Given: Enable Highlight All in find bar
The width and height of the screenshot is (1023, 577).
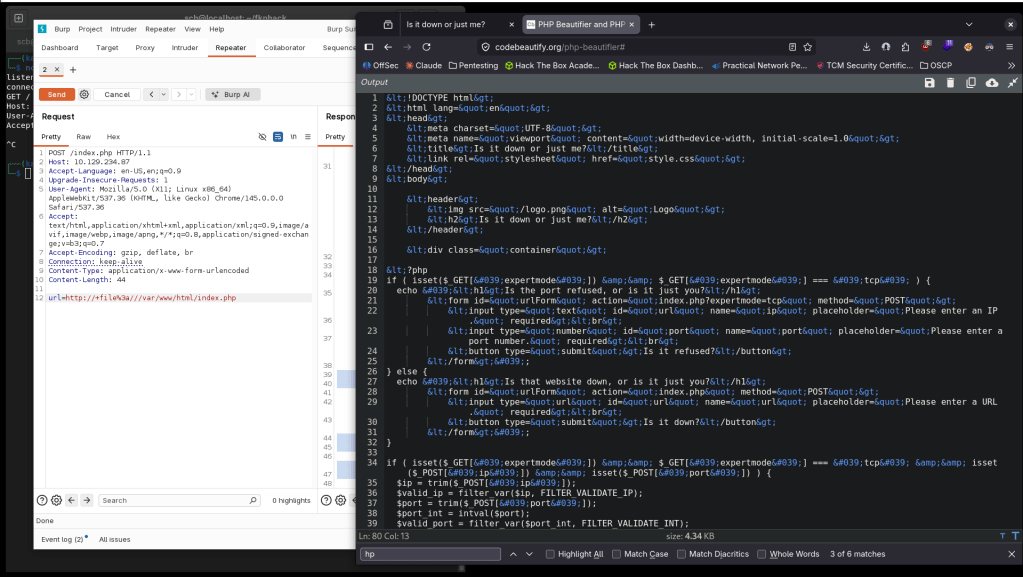Looking at the screenshot, I should (x=551, y=554).
